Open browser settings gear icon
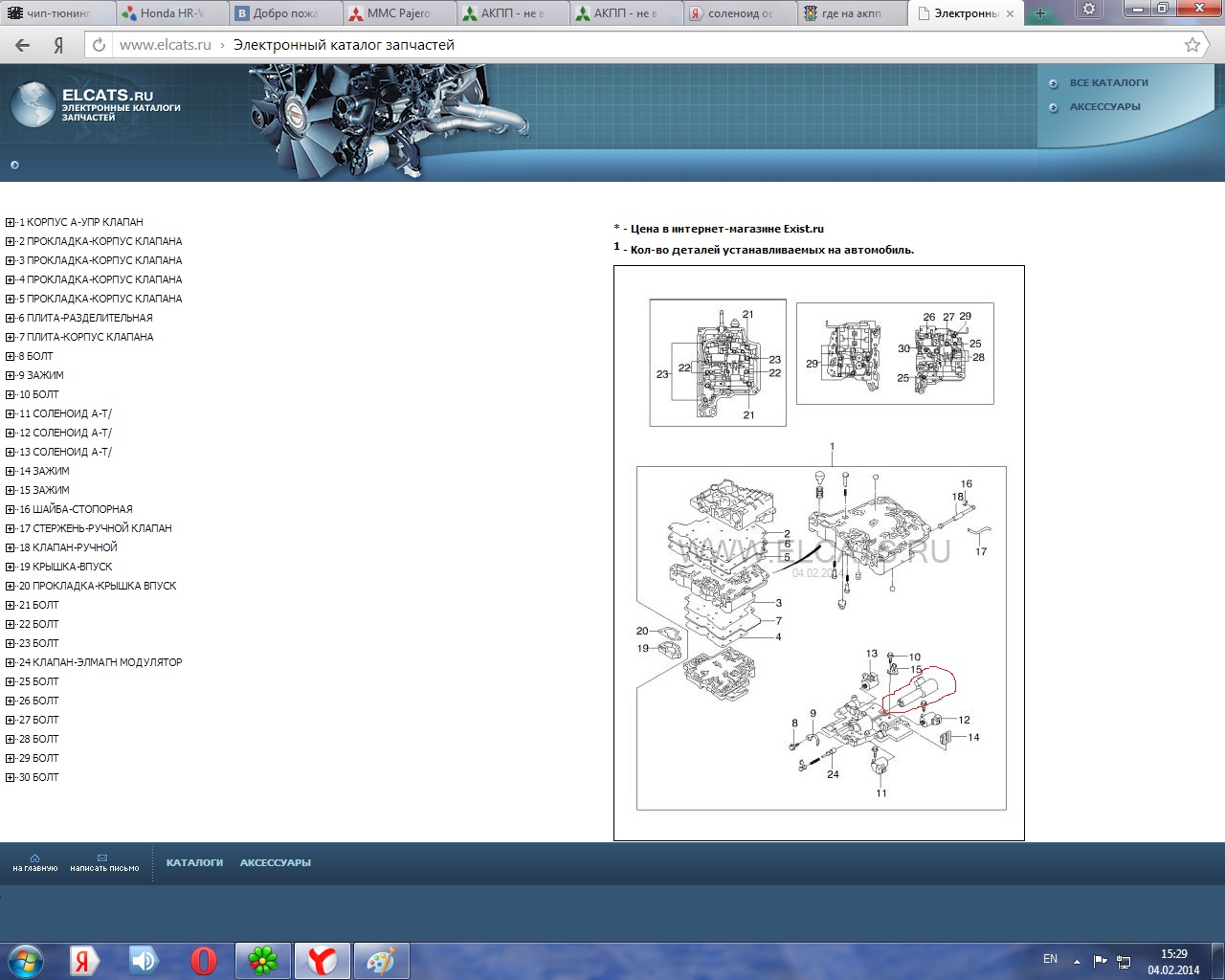This screenshot has height=980, width=1225. pos(1088,11)
